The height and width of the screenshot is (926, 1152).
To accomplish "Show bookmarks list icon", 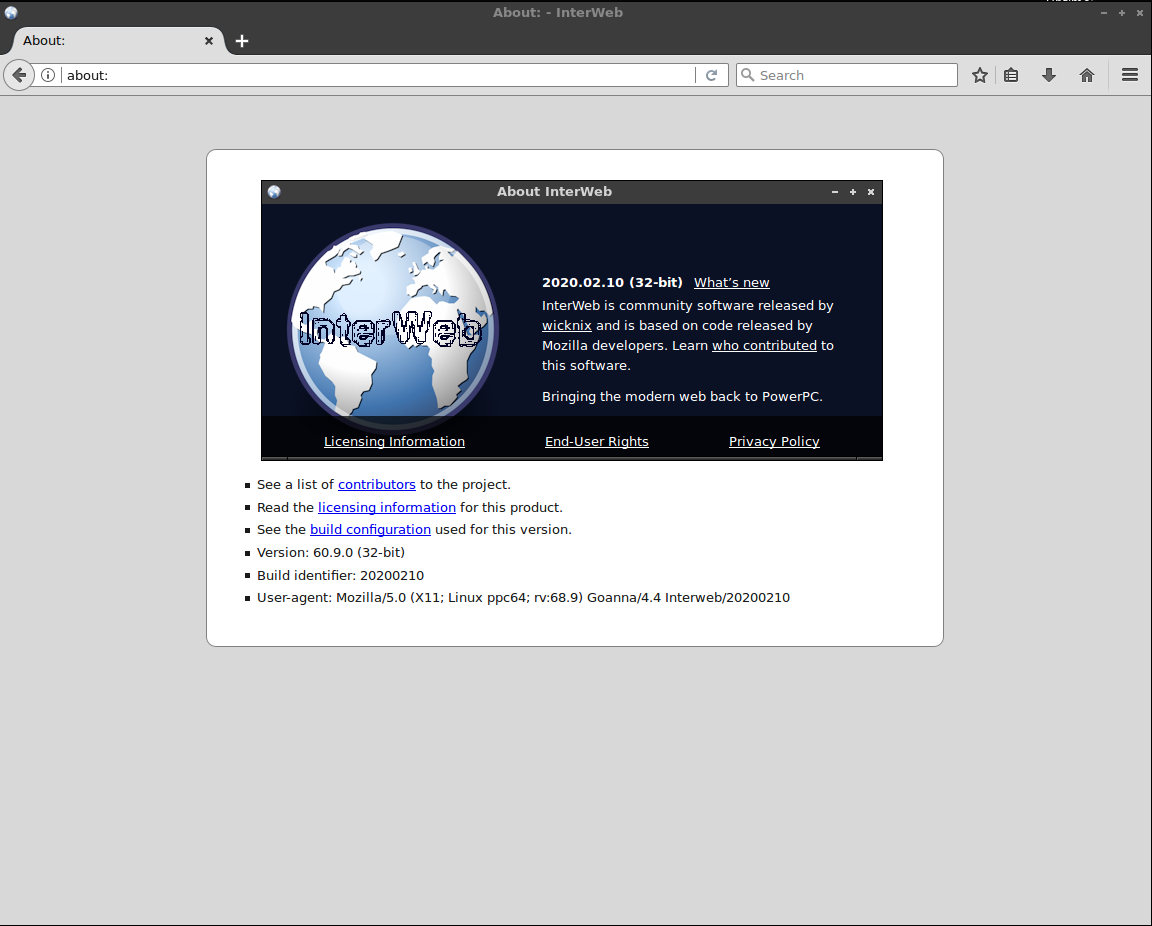I will click(x=1011, y=75).
